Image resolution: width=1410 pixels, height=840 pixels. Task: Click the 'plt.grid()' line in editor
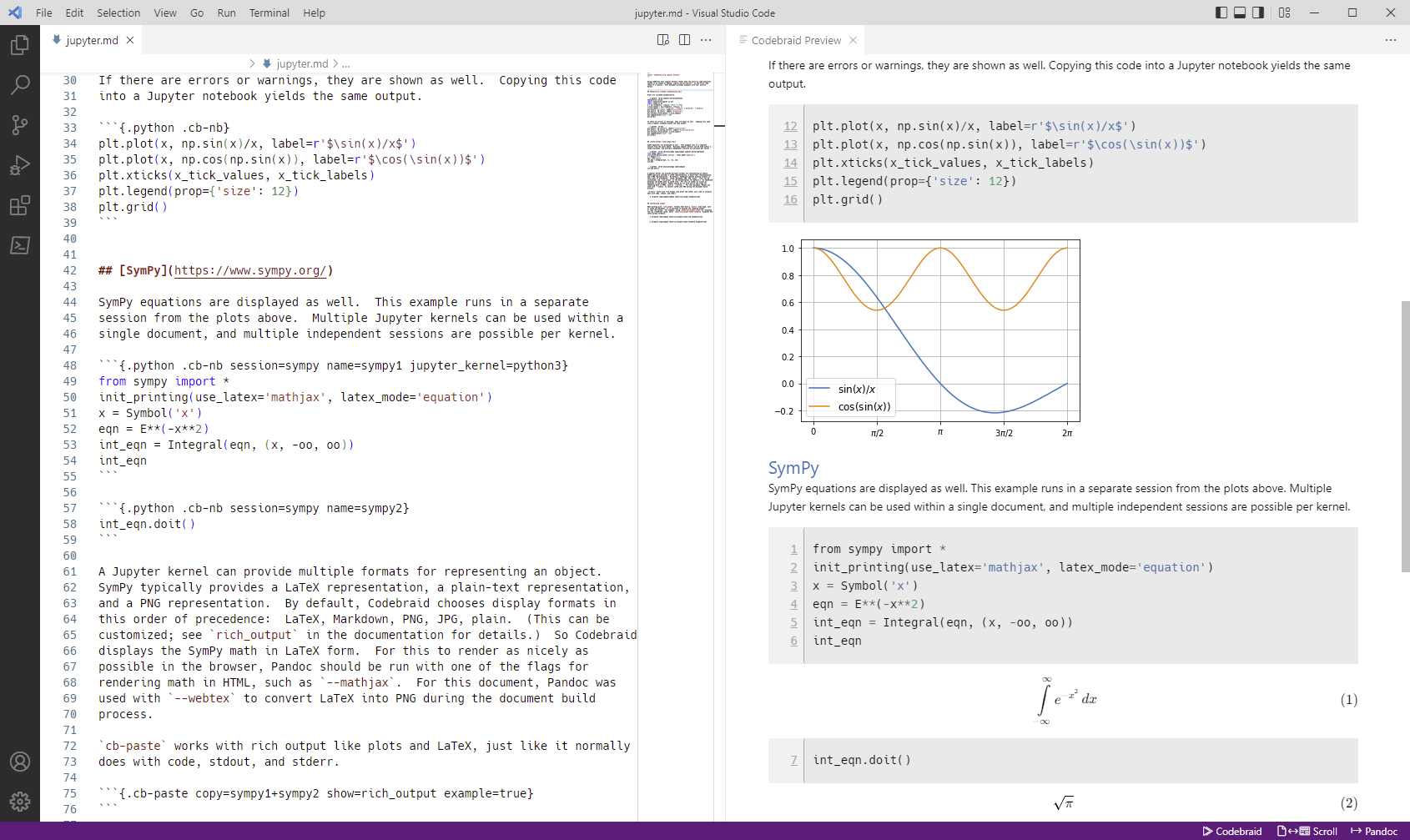133,207
